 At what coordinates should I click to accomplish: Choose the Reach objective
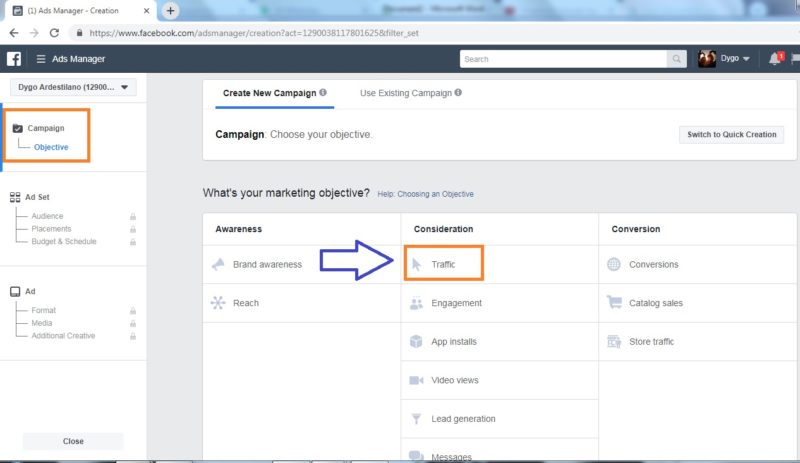coord(302,303)
